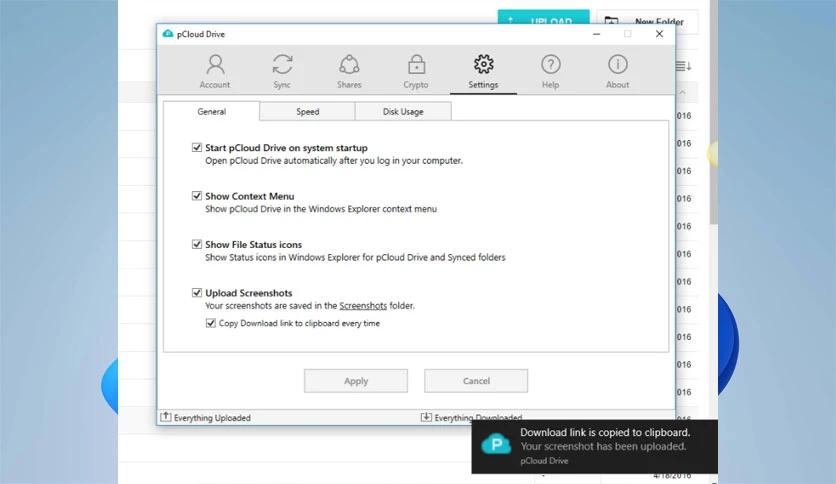The image size is (836, 484).
Task: Click the sort order icon in background window
Action: point(683,66)
